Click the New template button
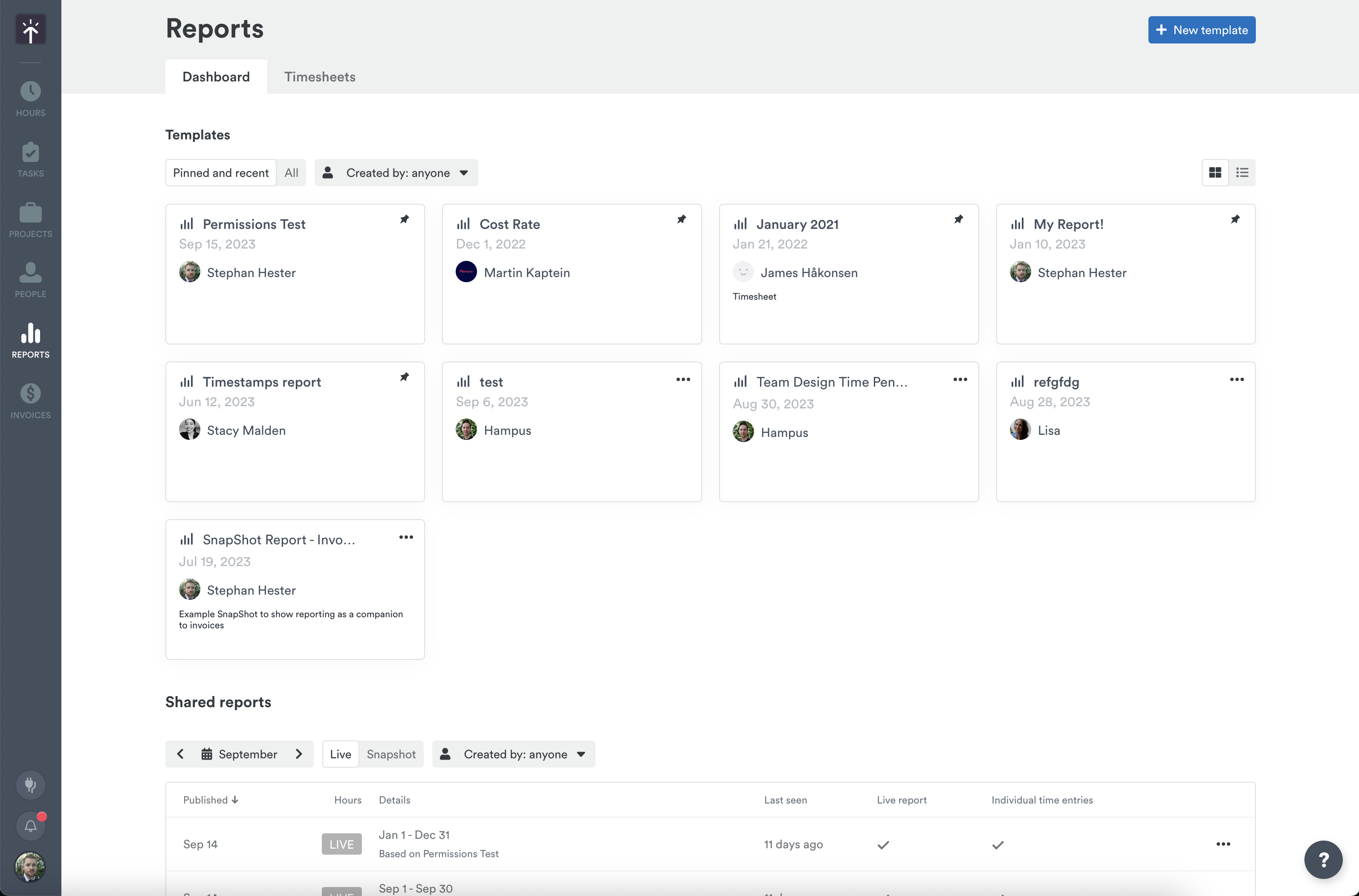1359x896 pixels. click(x=1201, y=30)
